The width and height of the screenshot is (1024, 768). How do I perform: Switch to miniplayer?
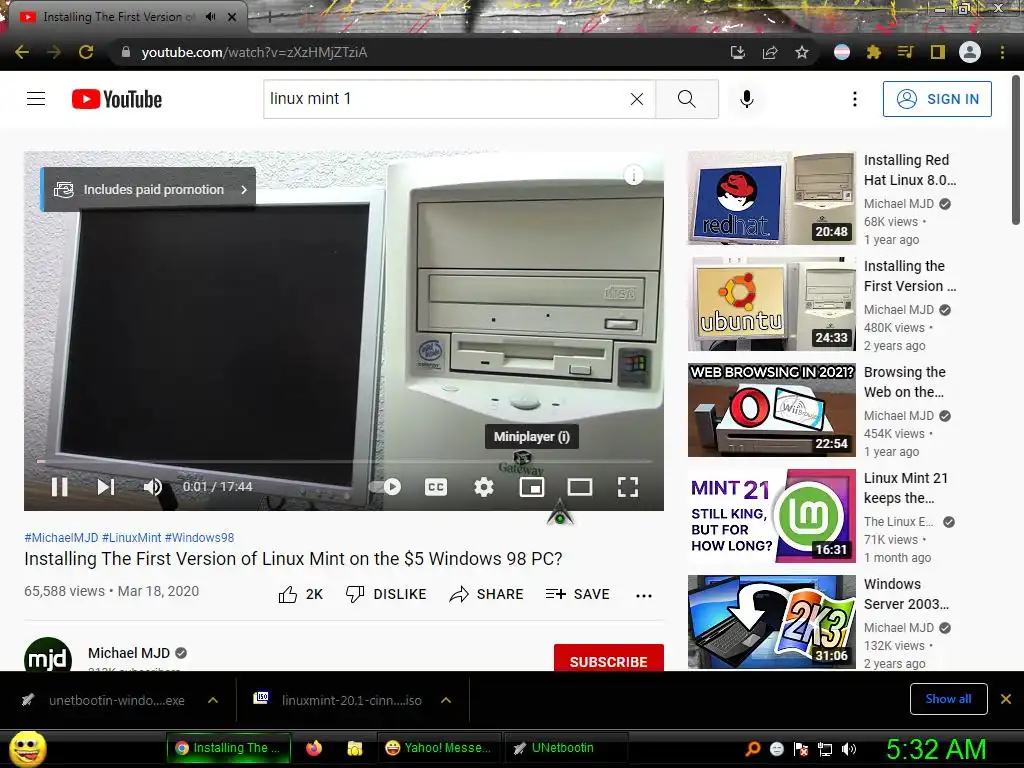point(532,487)
